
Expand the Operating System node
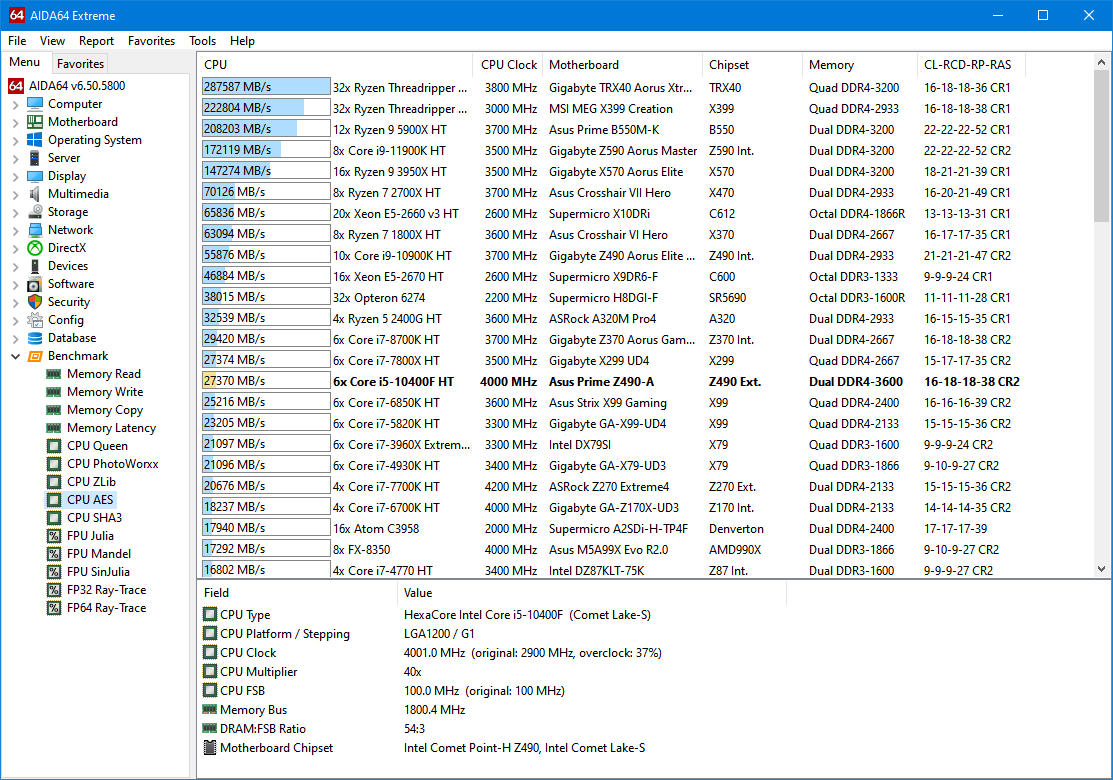[16, 141]
